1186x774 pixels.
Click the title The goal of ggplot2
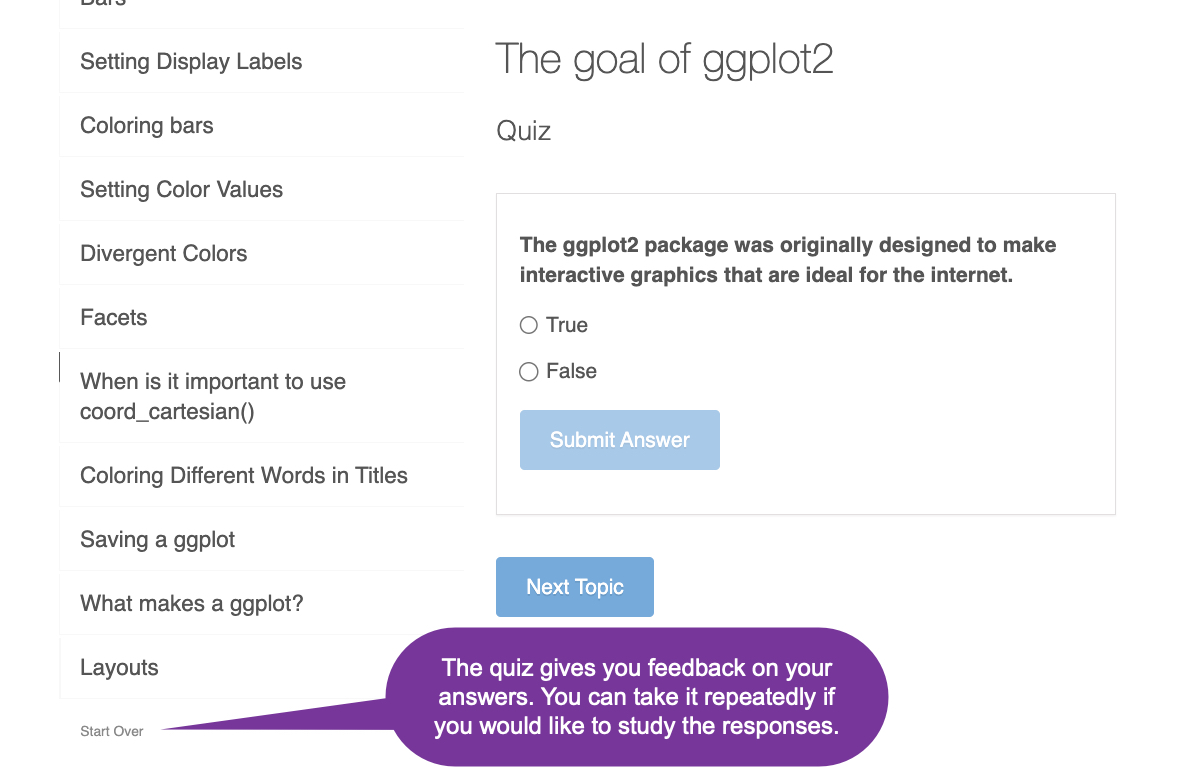(x=664, y=59)
